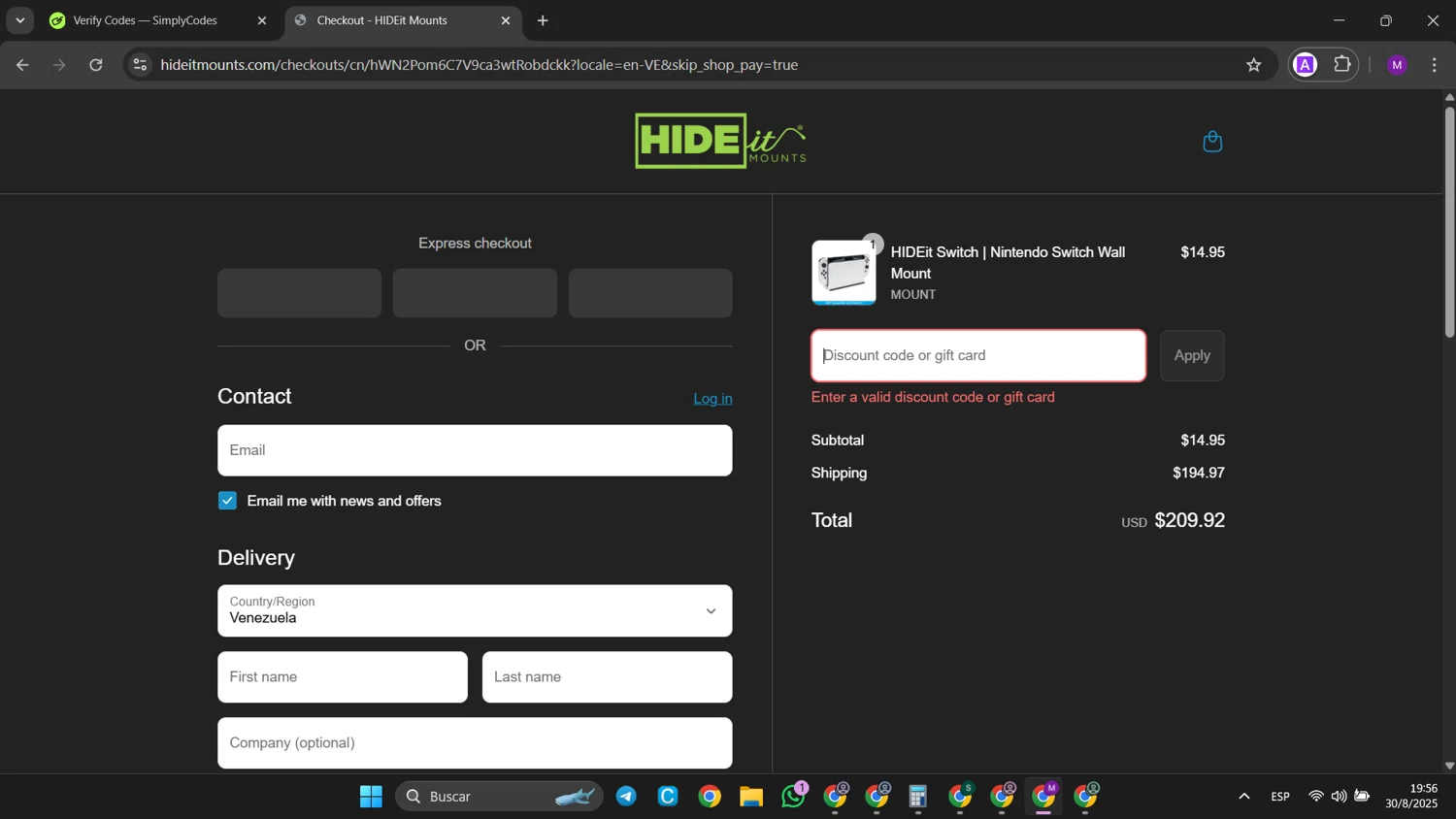Click the Company (optional) field
1456x819 pixels.
coord(475,743)
